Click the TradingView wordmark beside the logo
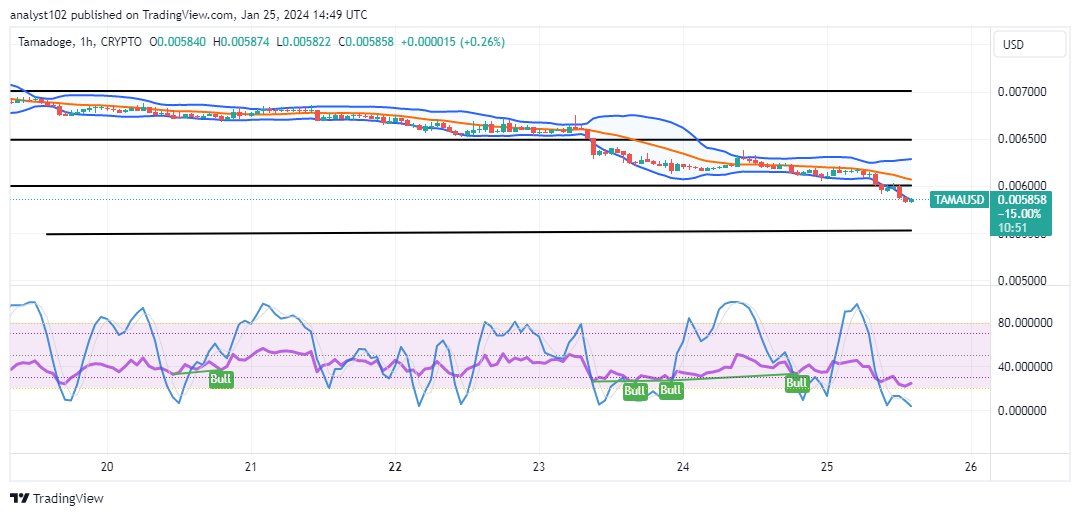The image size is (1080, 516). coord(68,498)
